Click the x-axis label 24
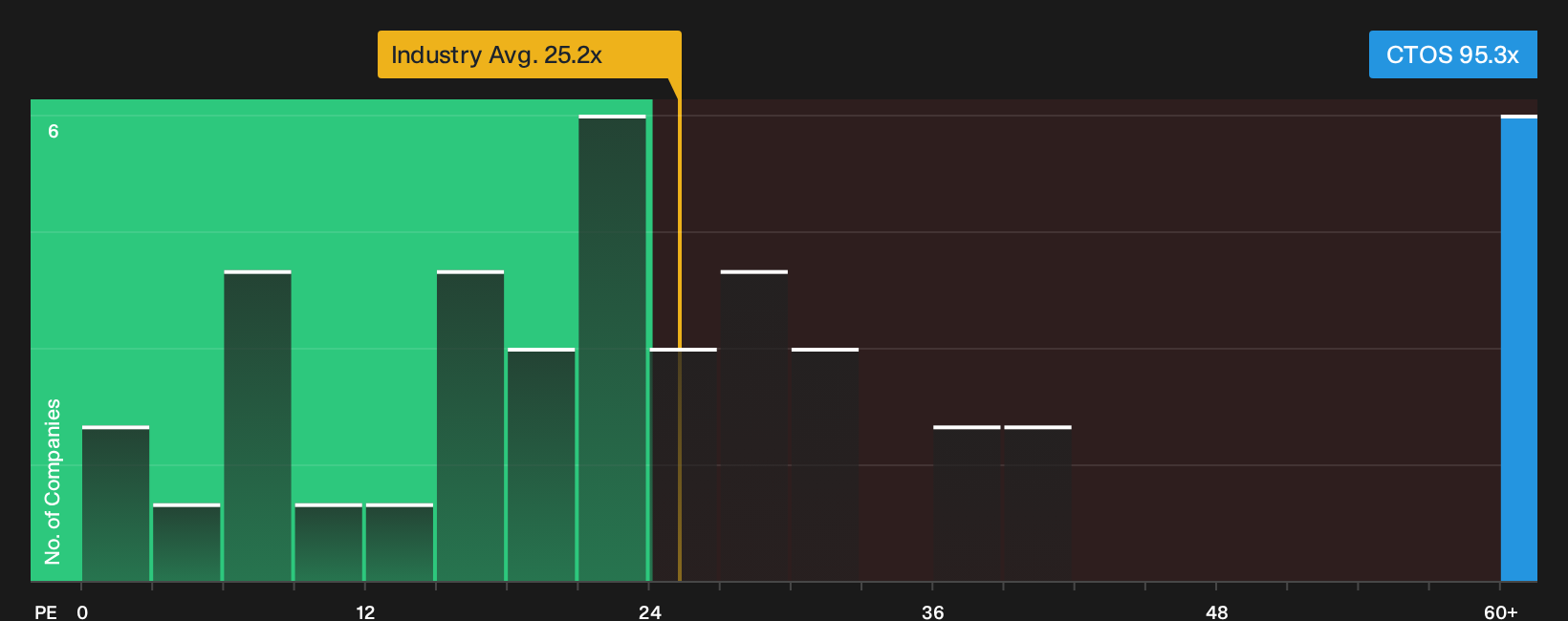 coord(649,611)
